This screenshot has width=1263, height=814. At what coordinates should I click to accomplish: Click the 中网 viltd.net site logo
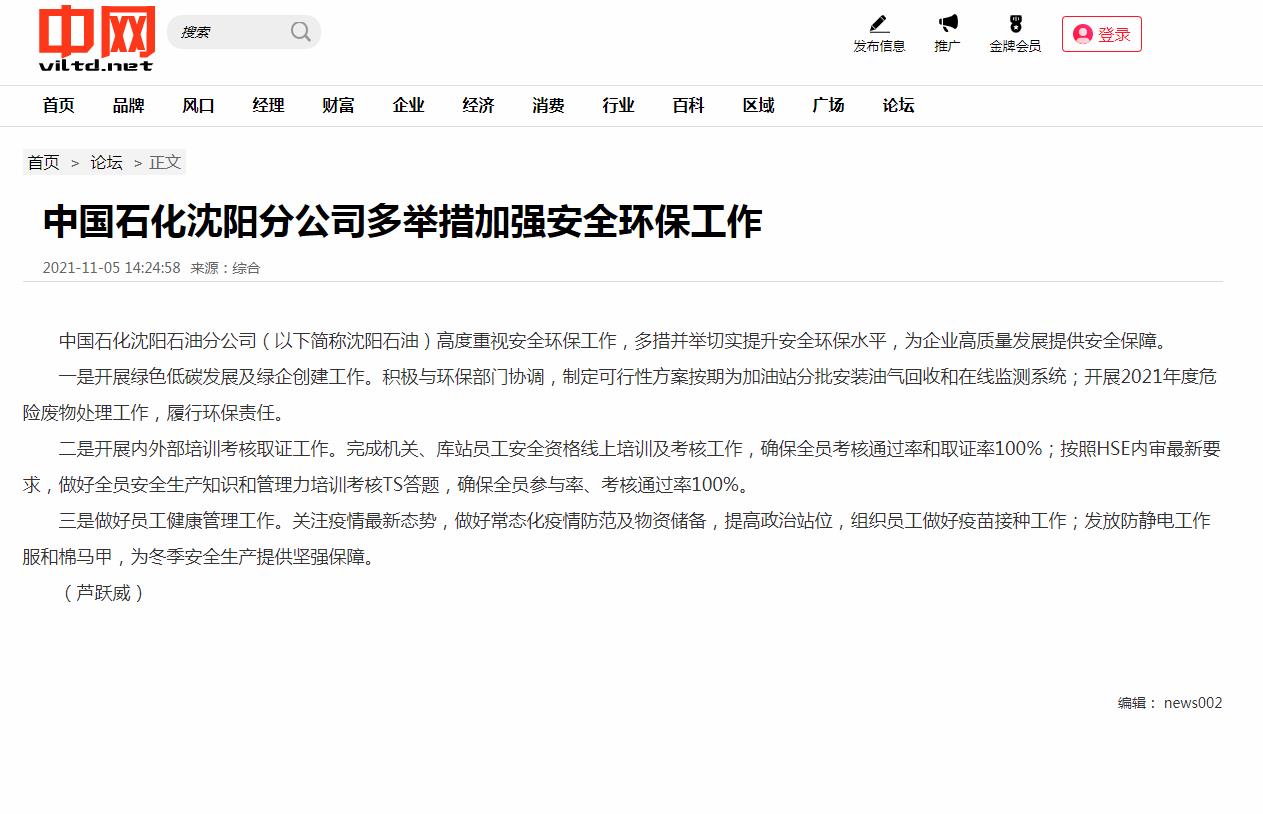[97, 39]
